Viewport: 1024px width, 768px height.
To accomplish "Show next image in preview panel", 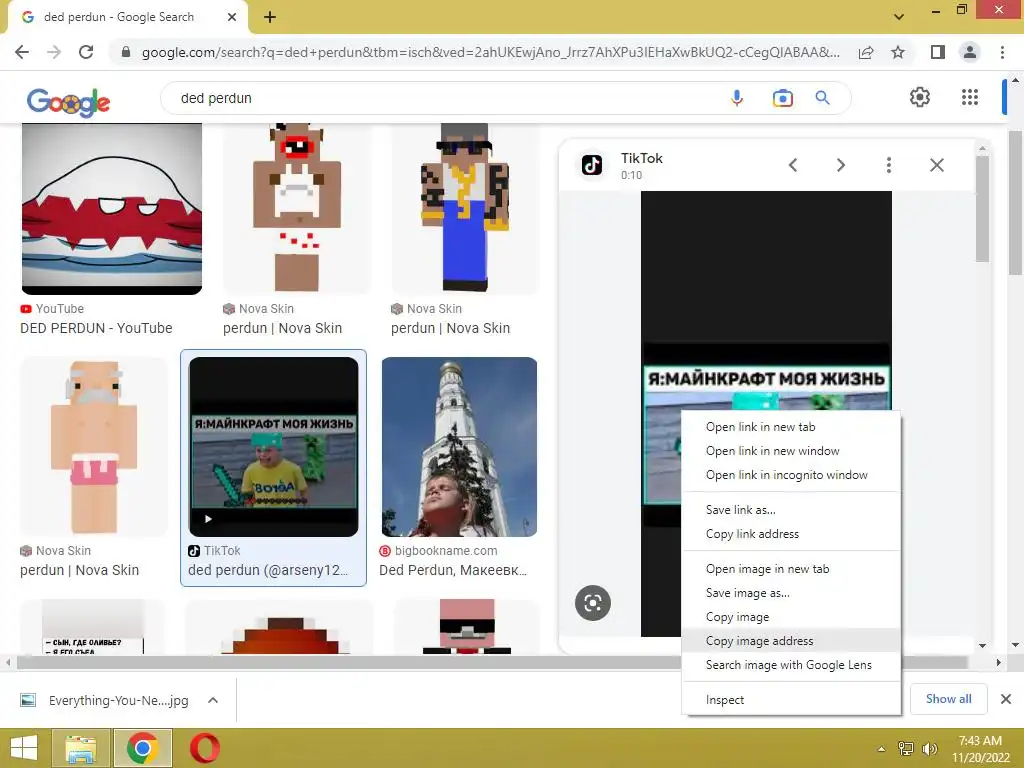I will [841, 165].
